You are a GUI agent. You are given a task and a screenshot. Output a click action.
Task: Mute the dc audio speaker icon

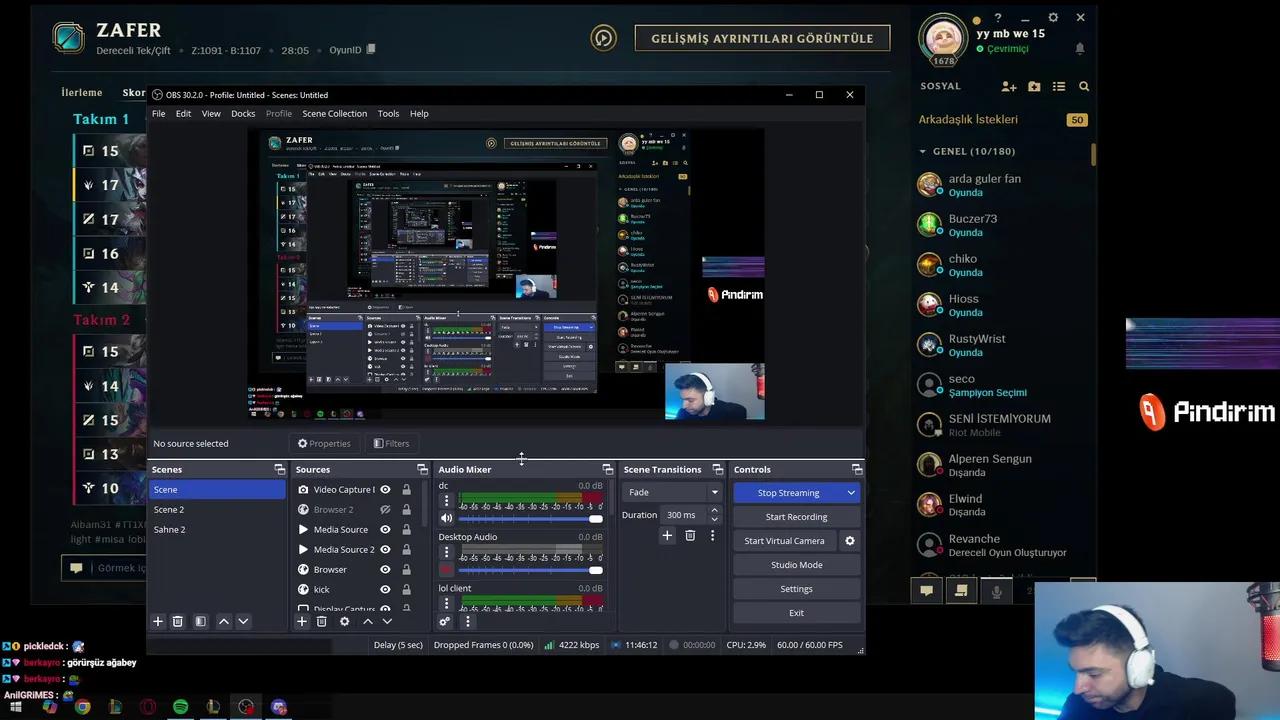446,518
